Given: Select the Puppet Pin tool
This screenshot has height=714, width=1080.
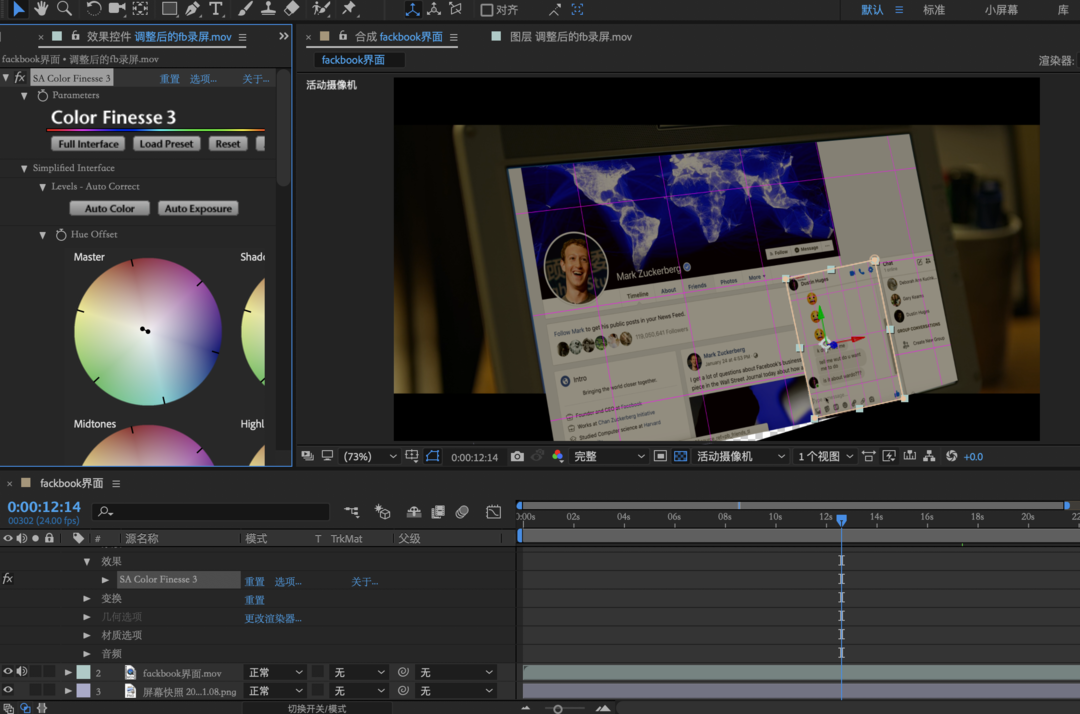Looking at the screenshot, I should point(349,9).
